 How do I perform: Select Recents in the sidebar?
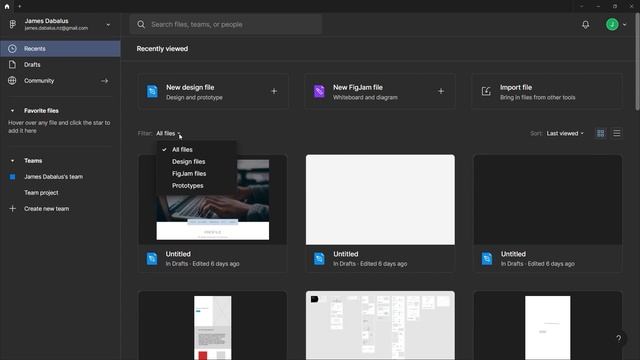click(60, 49)
